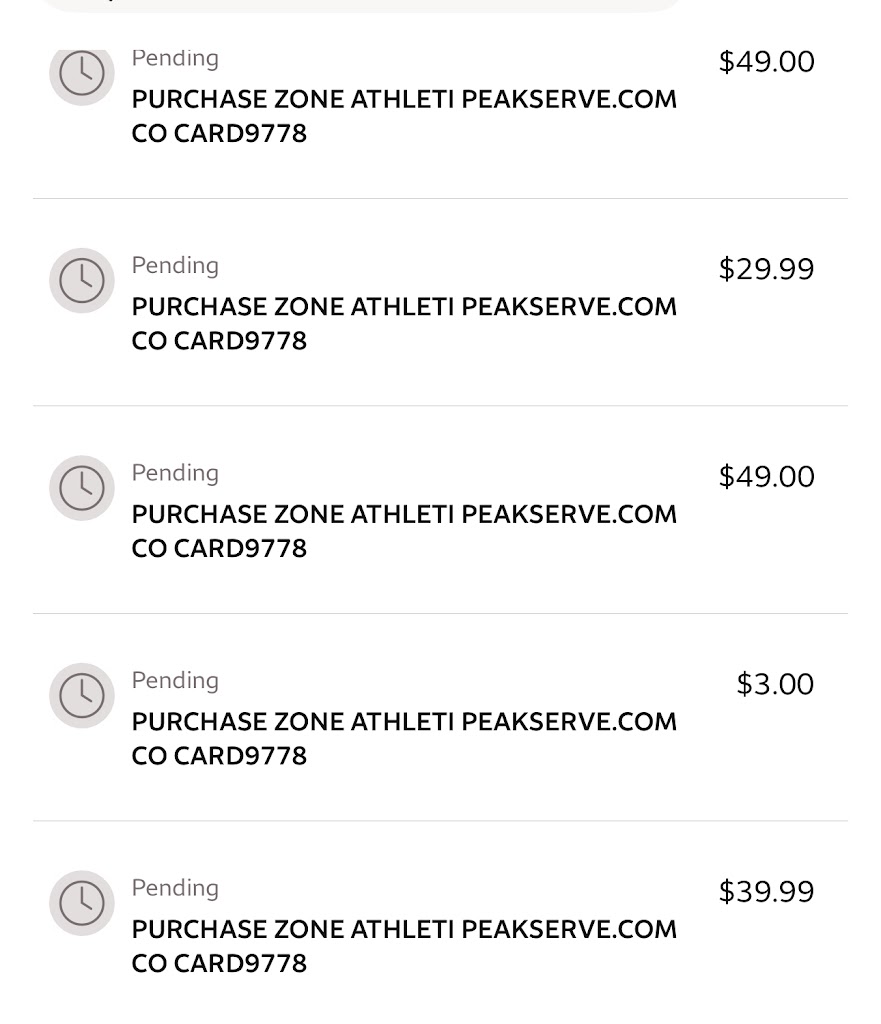Click clock icon of $49.00 charge above $29.99
This screenshot has width=881, height=1024.
click(x=82, y=74)
